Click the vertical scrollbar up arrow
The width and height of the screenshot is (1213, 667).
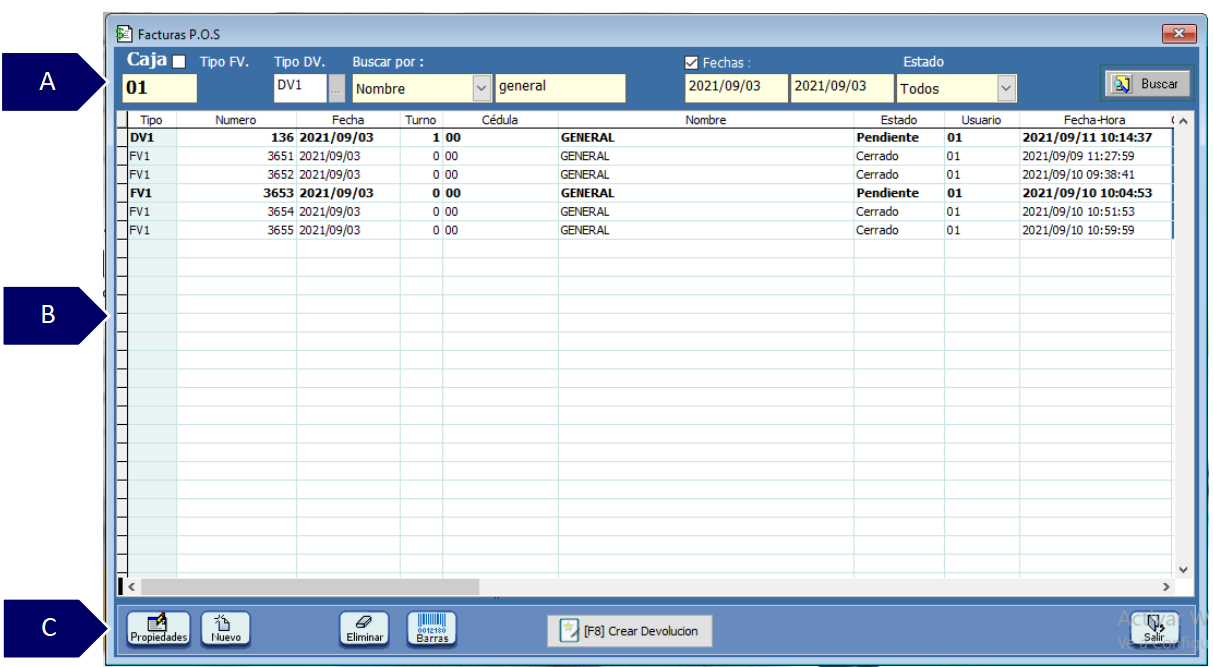[x=1183, y=121]
